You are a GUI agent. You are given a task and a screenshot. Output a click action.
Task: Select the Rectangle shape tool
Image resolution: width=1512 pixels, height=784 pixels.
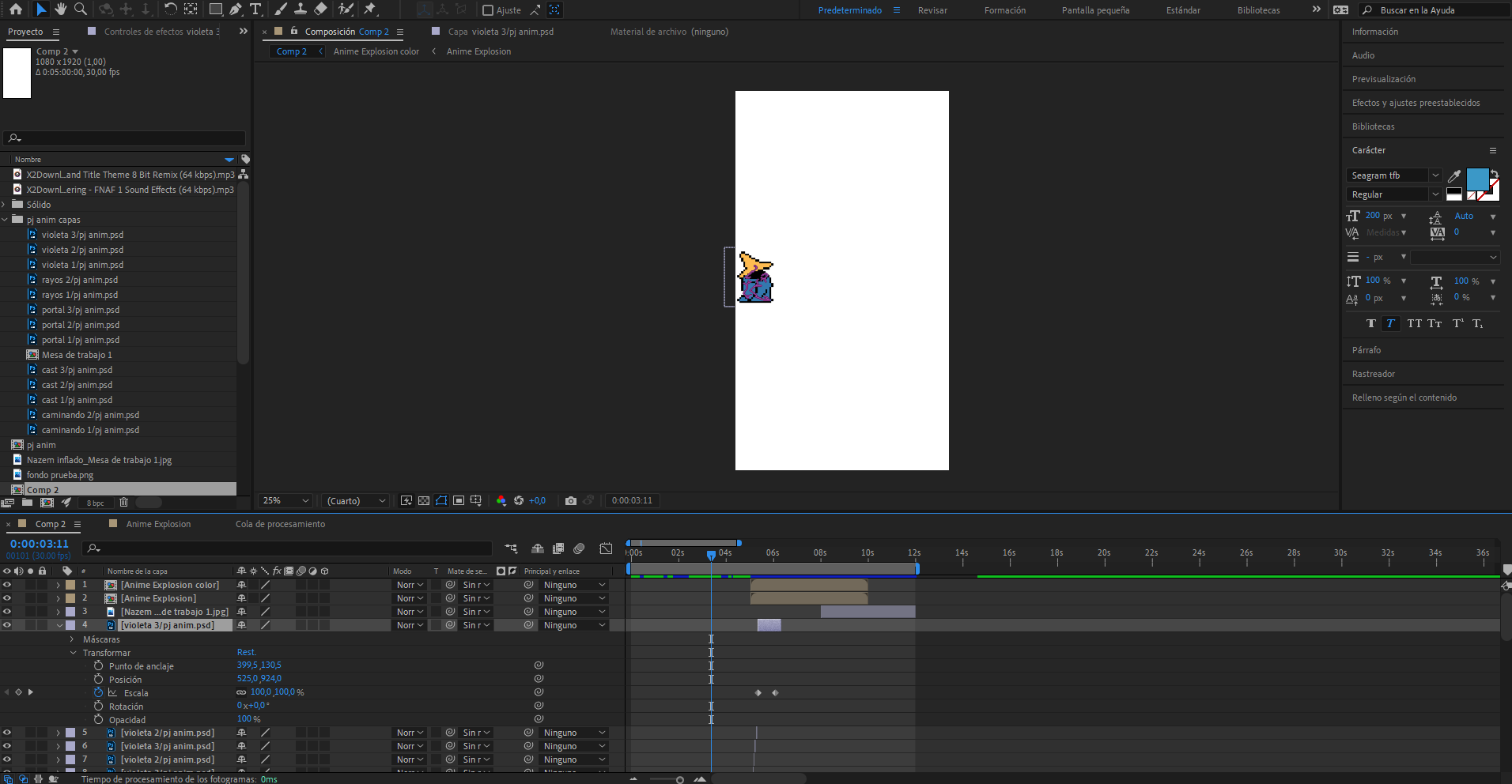(x=215, y=9)
